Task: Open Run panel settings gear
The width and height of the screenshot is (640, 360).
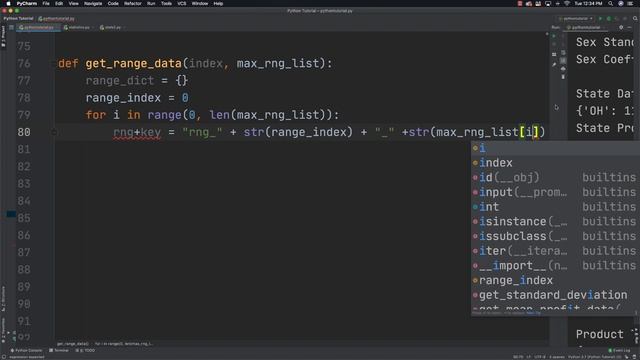Action: click(621, 27)
